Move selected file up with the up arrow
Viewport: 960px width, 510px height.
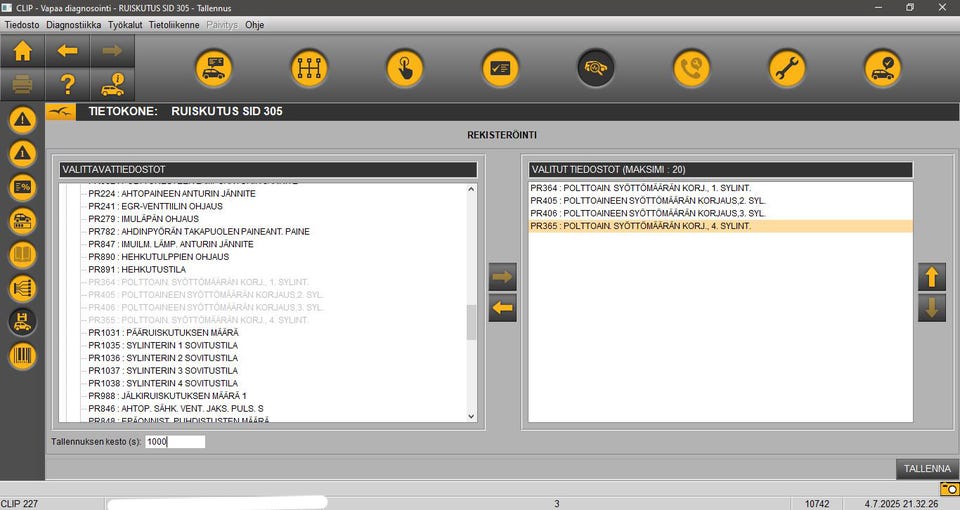point(932,277)
